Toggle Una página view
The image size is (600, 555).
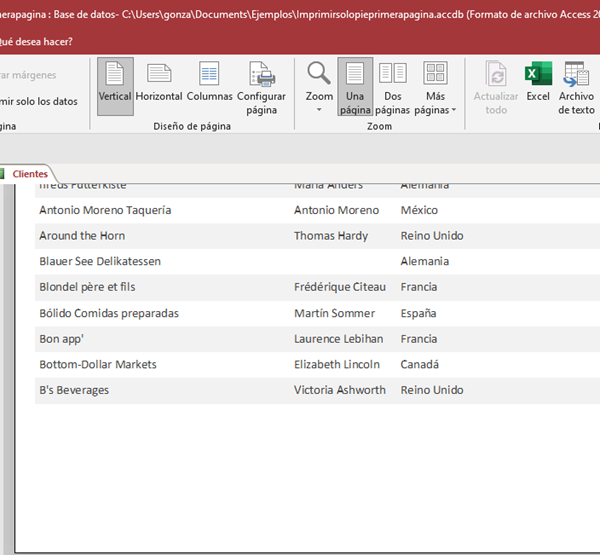[x=355, y=87]
